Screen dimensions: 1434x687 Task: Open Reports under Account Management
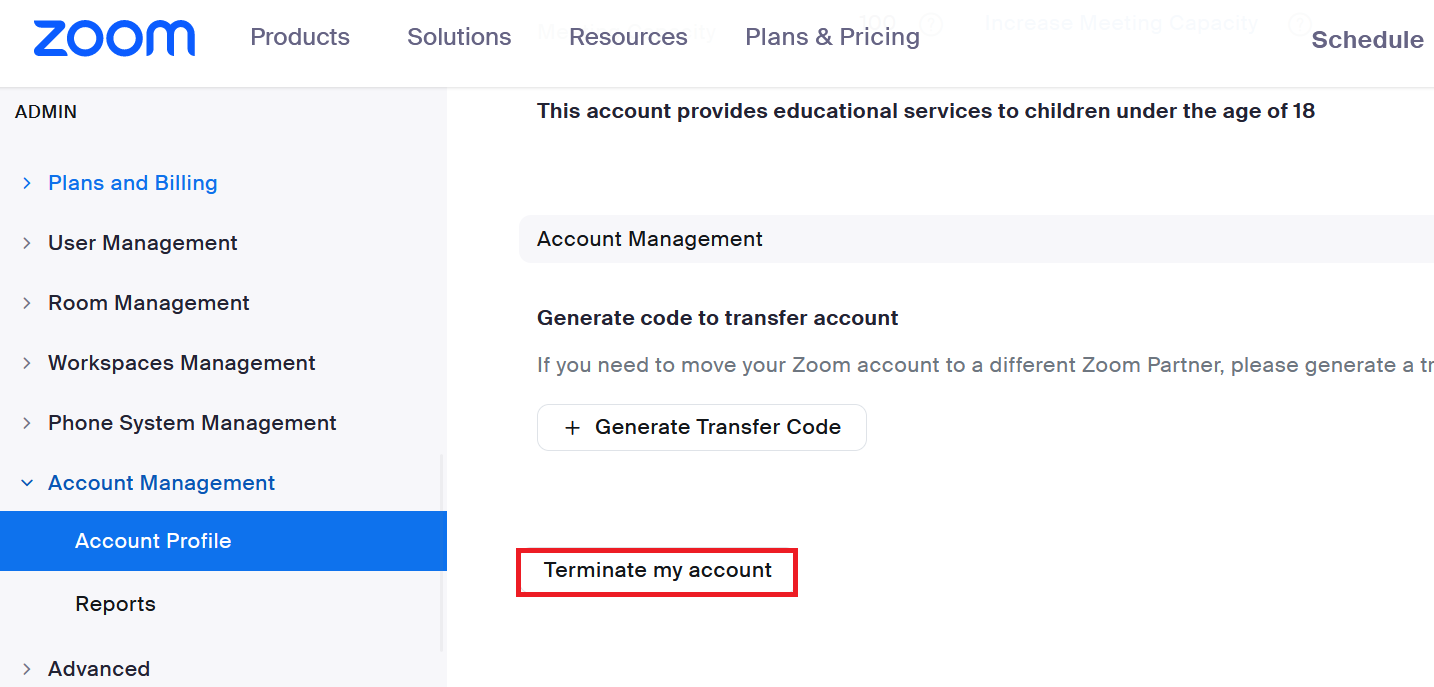[115, 604]
